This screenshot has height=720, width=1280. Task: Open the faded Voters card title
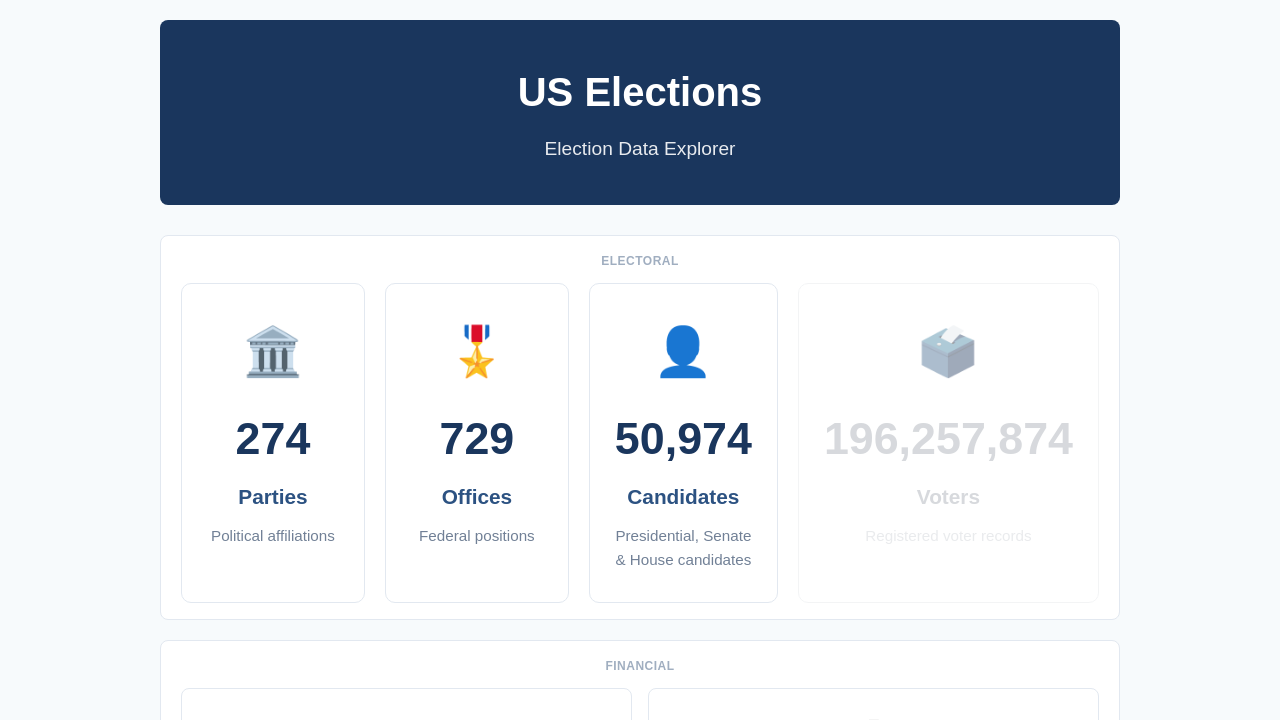(x=948, y=497)
